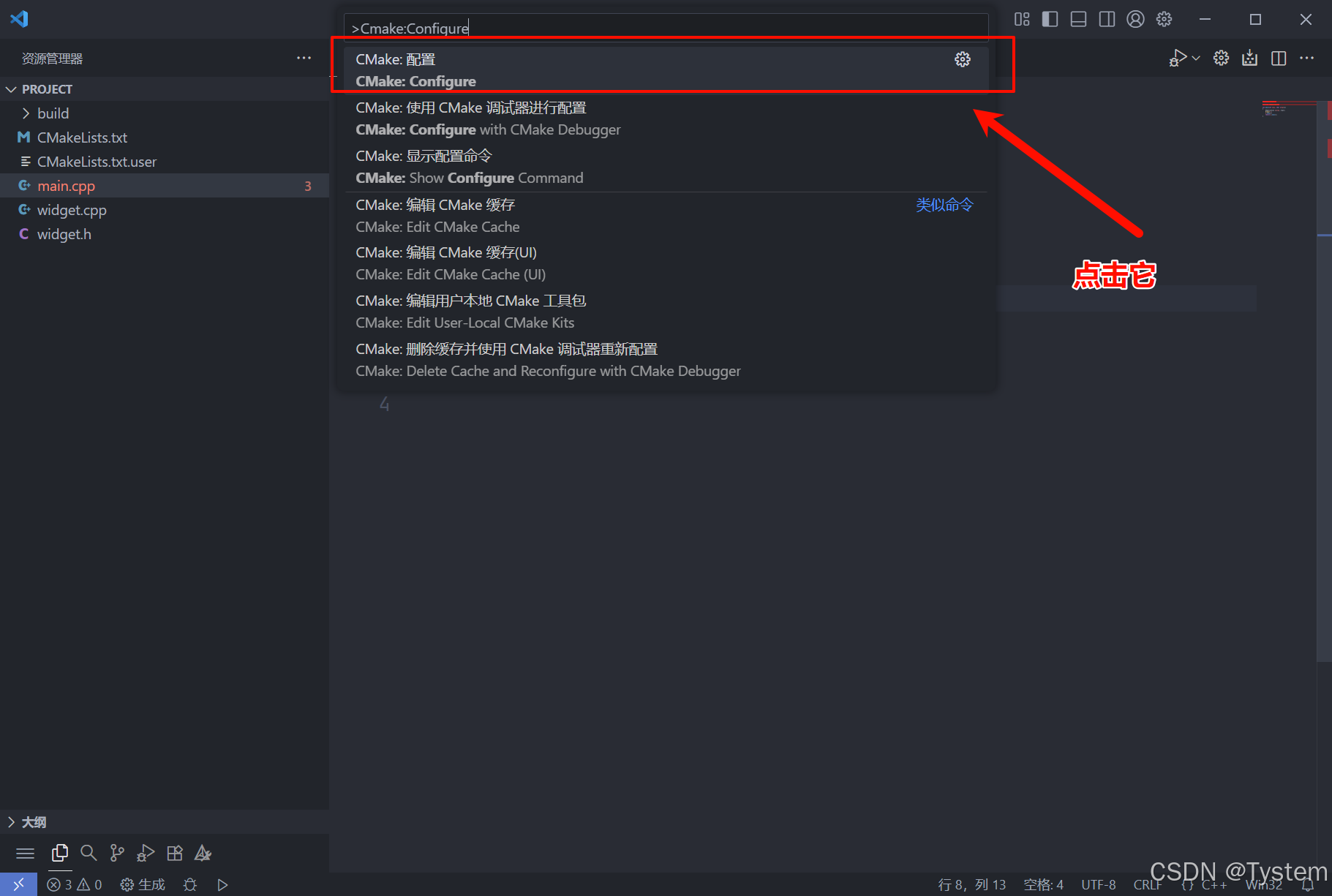Click the download/install icon in the editor toolbar

pyautogui.click(x=1249, y=58)
